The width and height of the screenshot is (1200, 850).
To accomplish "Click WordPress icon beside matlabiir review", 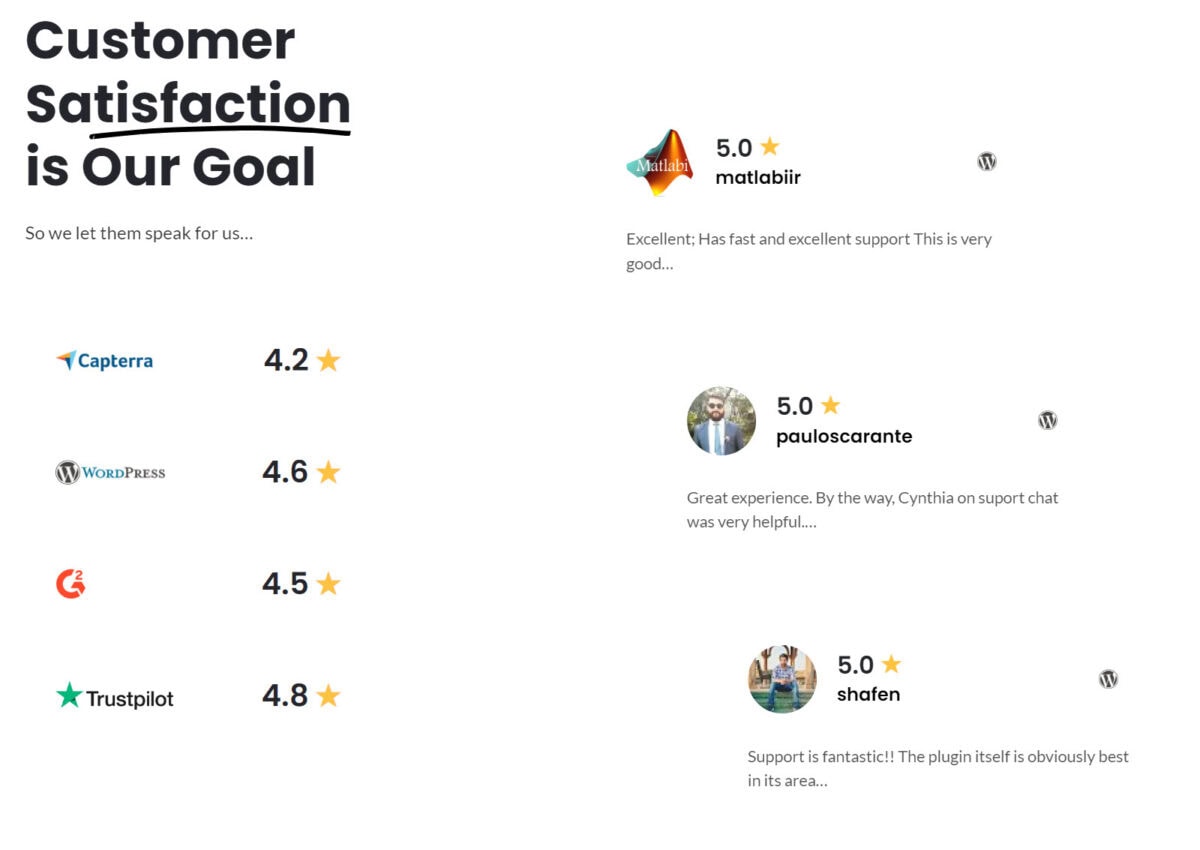I will click(987, 162).
